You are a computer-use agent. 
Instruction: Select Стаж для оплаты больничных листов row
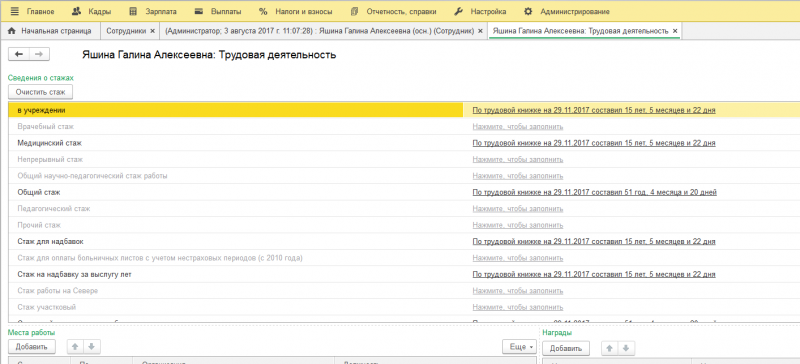click(404, 258)
